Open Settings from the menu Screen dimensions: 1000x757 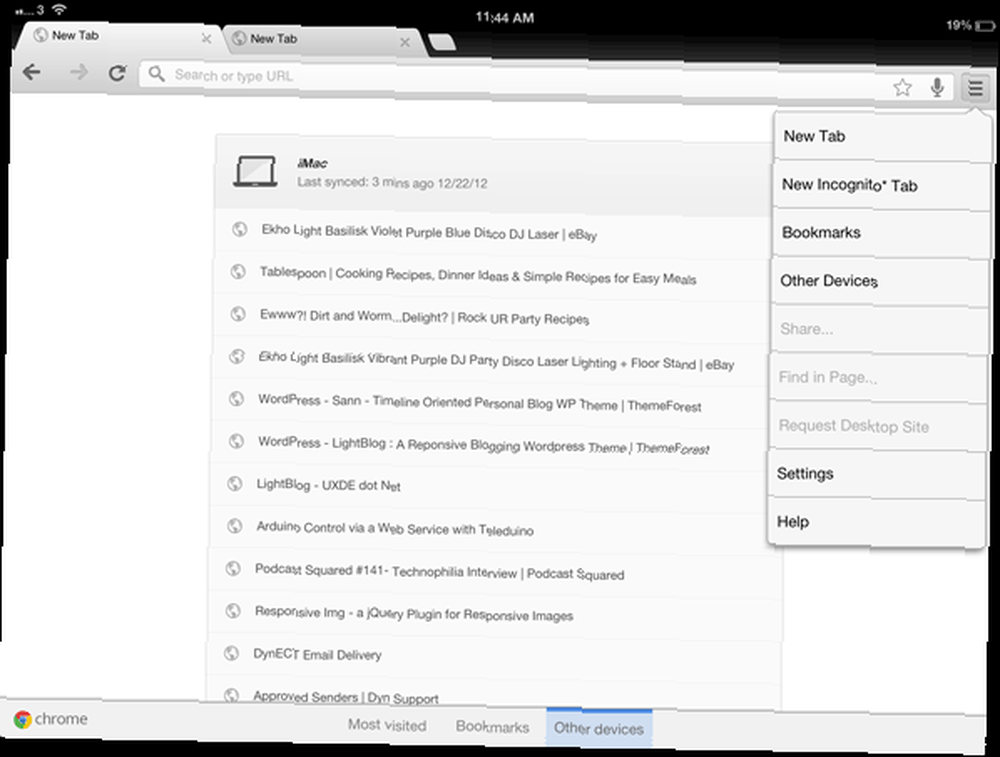click(x=877, y=474)
